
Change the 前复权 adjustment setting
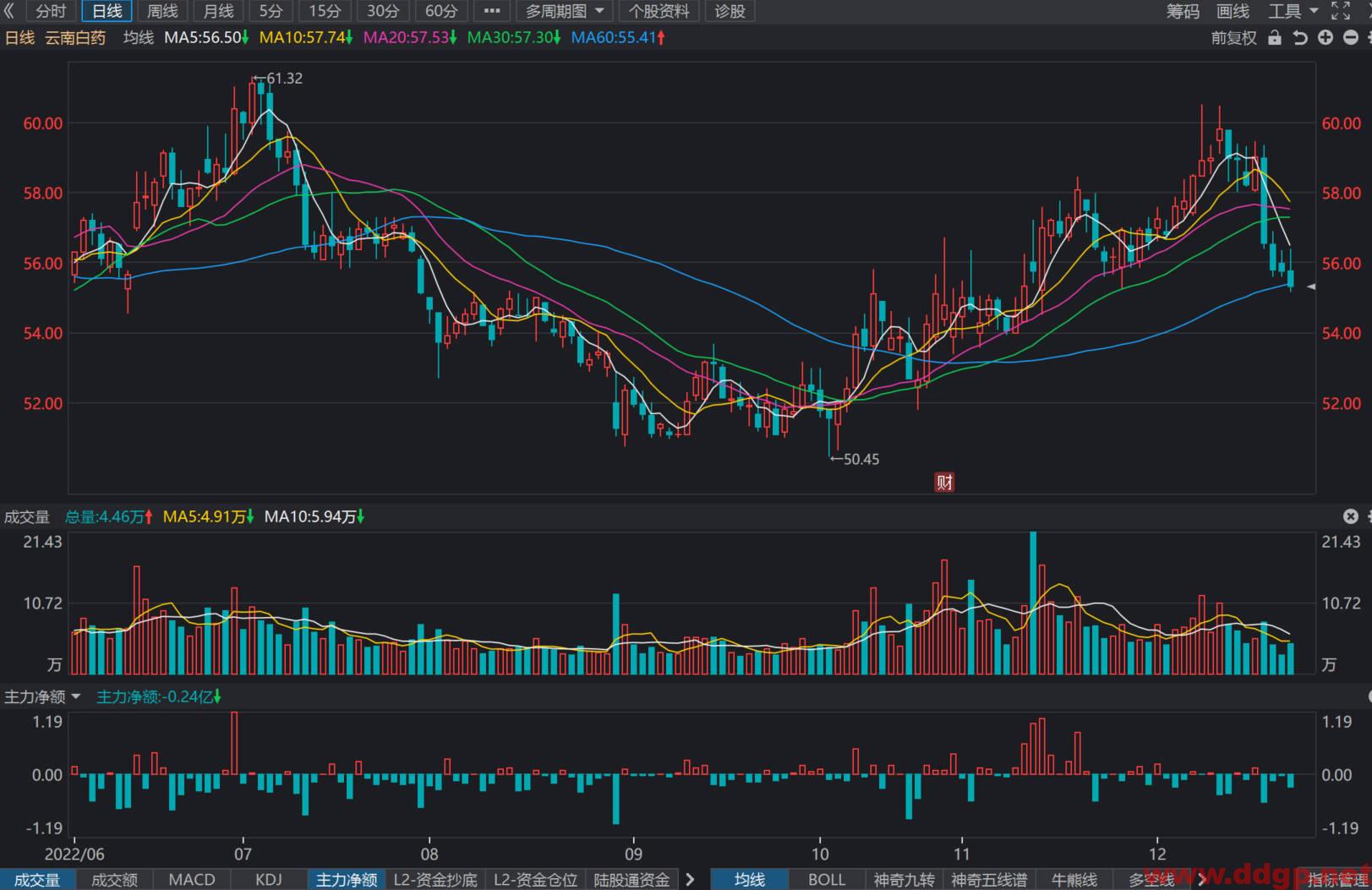coord(1233,38)
